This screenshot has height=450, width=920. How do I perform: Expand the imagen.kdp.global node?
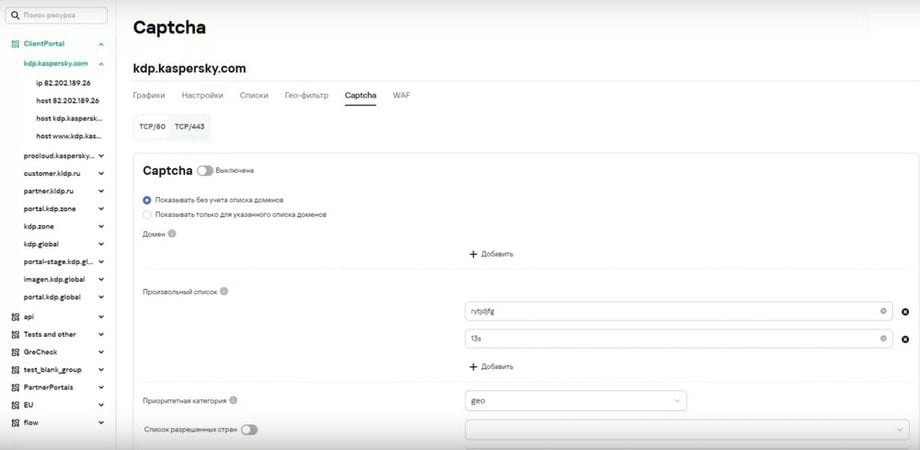[x=102, y=279]
